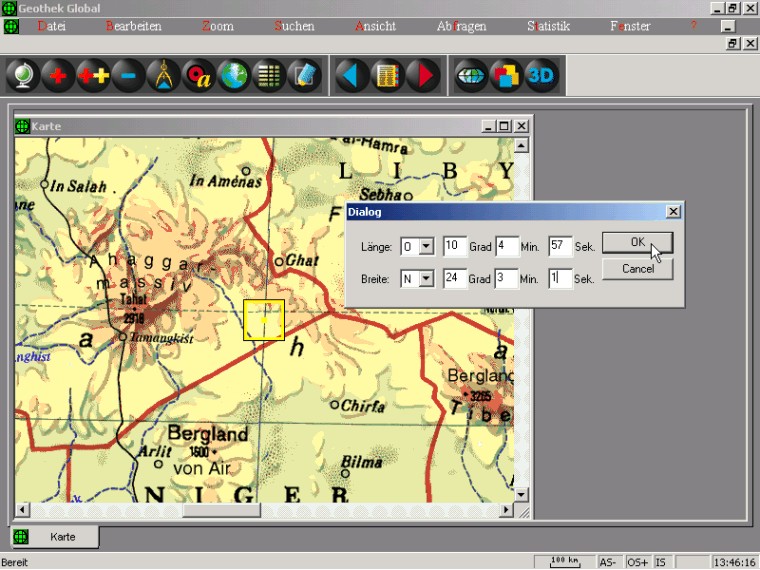Viewport: 760px width, 570px height.
Task: Open the Statistik menu
Action: [548, 26]
